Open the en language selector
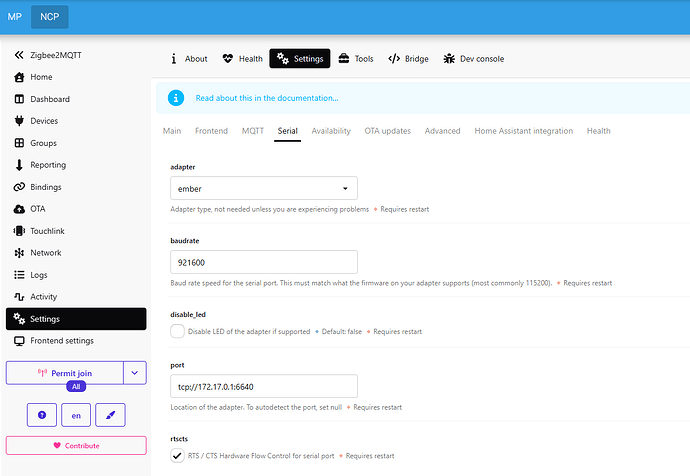 point(76,415)
